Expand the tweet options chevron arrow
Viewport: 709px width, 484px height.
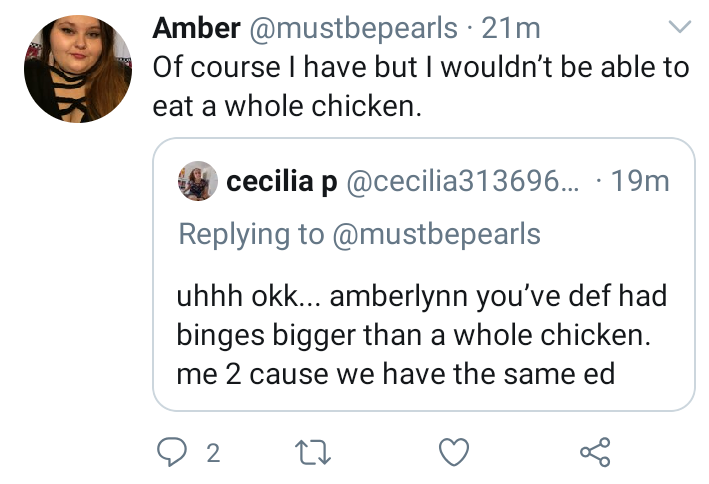[x=680, y=27]
